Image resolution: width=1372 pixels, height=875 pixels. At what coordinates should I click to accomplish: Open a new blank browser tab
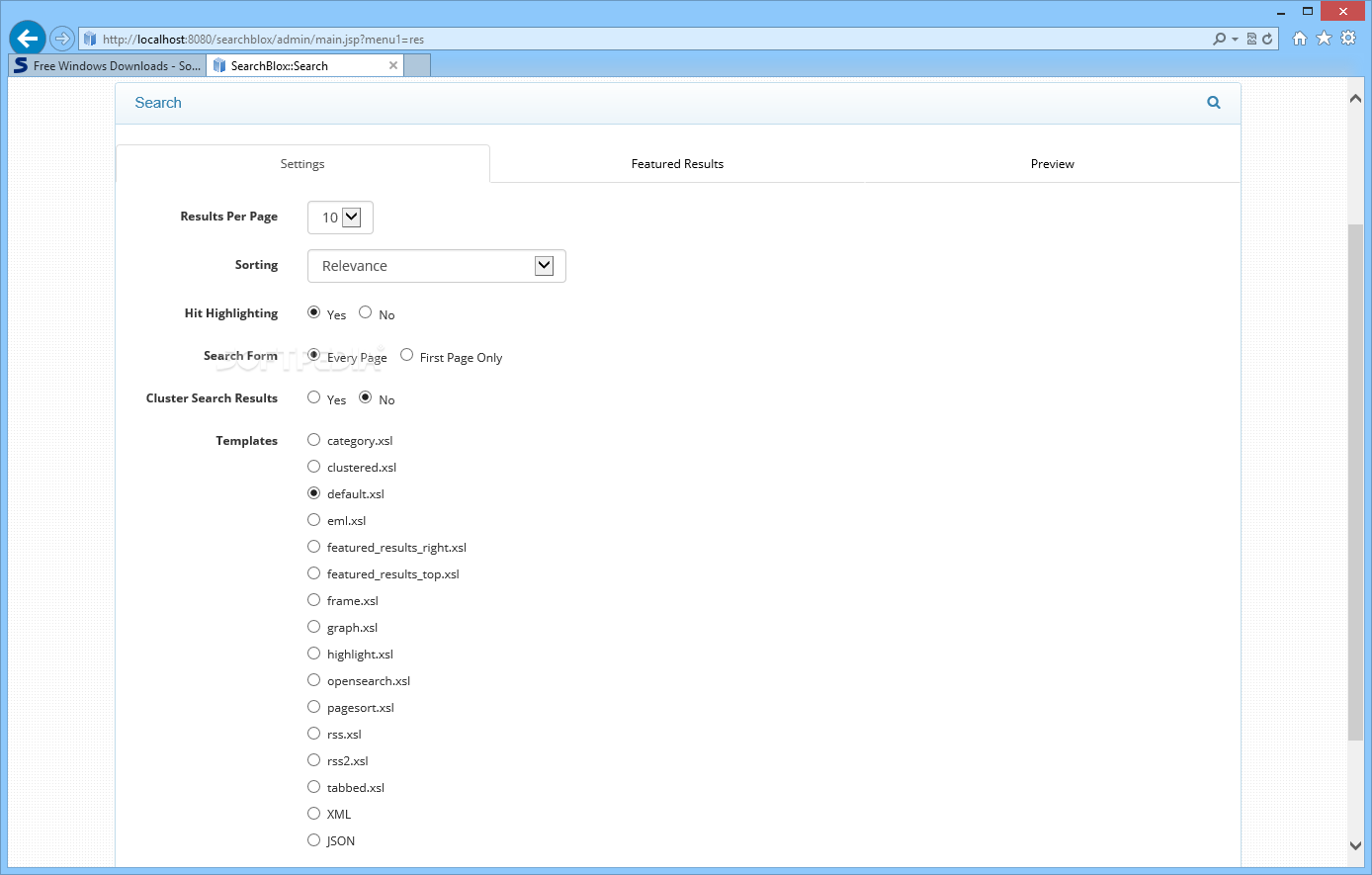click(418, 65)
